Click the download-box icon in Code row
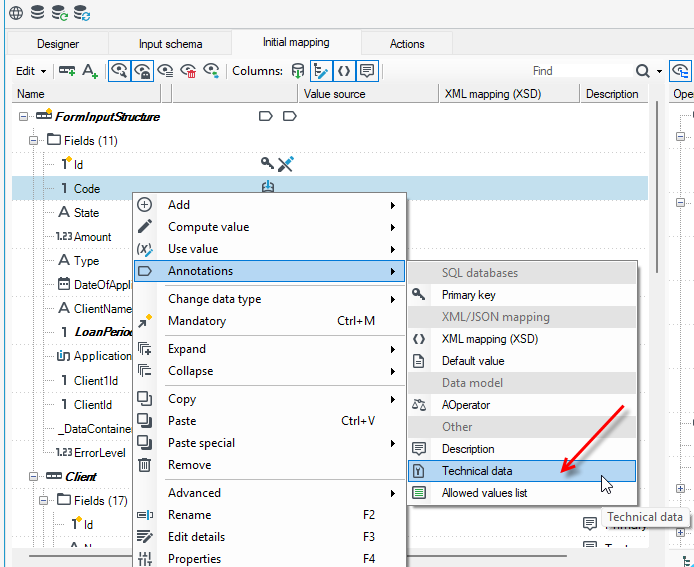Image resolution: width=694 pixels, height=567 pixels. point(268,187)
